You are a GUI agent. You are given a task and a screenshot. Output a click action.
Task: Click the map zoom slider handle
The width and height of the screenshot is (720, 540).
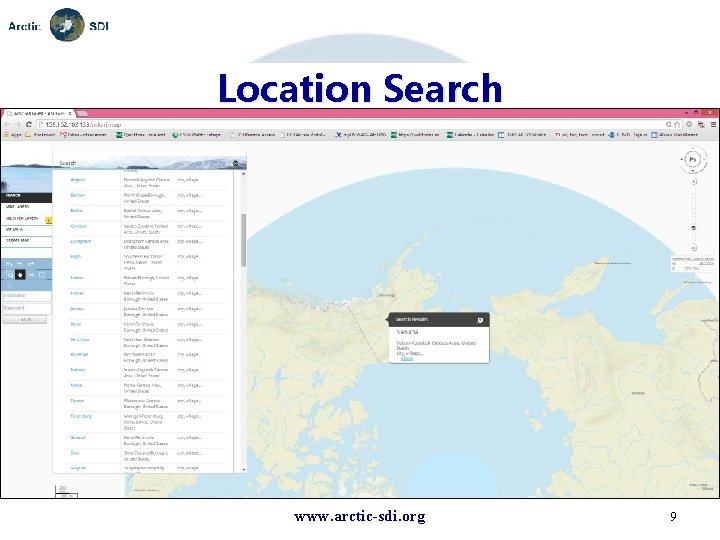point(694,228)
